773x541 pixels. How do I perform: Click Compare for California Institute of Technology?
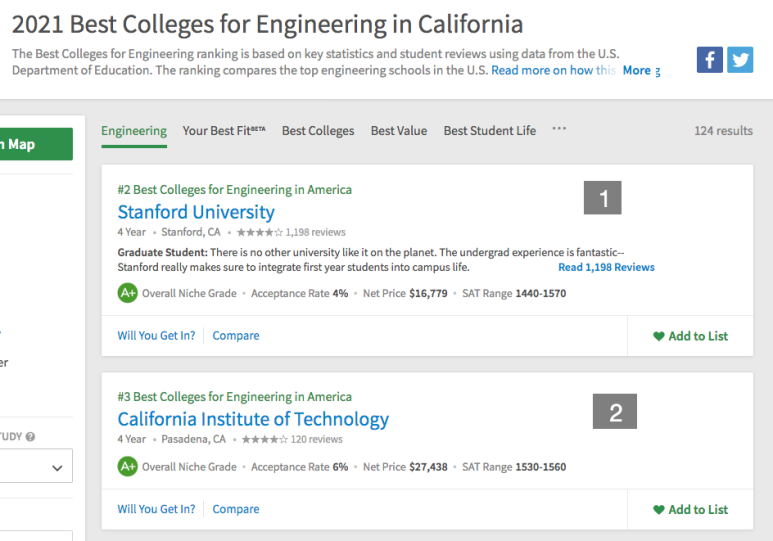coord(236,509)
